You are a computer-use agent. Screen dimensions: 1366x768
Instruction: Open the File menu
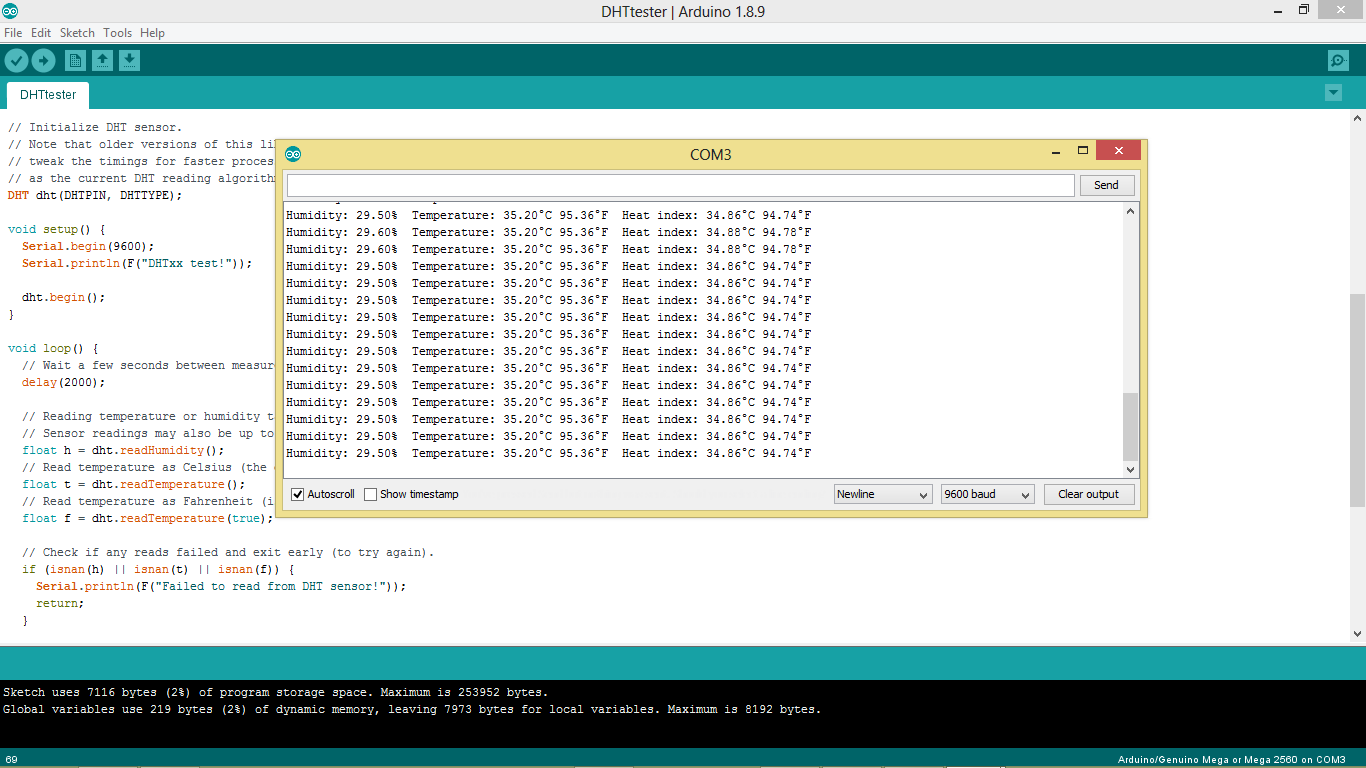(13, 33)
